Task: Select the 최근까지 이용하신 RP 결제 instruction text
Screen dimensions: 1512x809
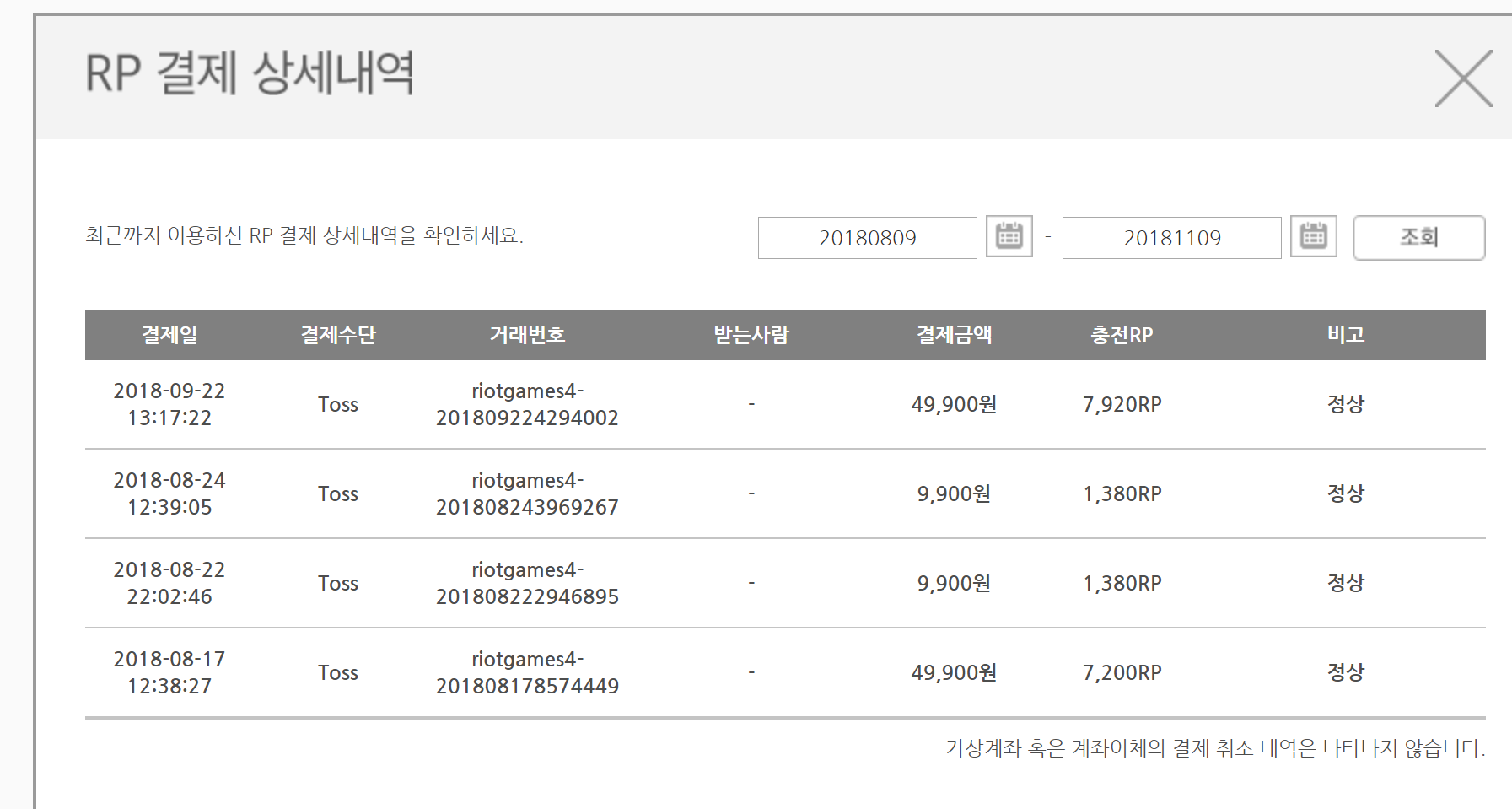Action: [304, 235]
